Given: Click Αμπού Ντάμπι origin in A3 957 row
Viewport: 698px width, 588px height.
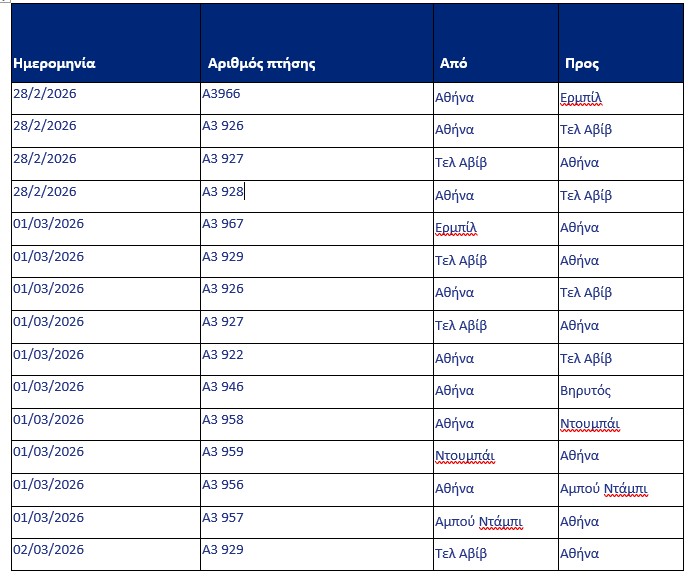Looking at the screenshot, I should pos(479,521).
